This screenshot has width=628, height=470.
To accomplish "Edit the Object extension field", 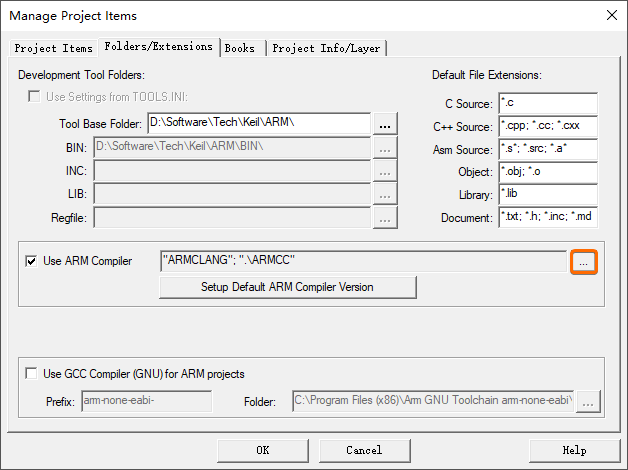I will [x=548, y=172].
